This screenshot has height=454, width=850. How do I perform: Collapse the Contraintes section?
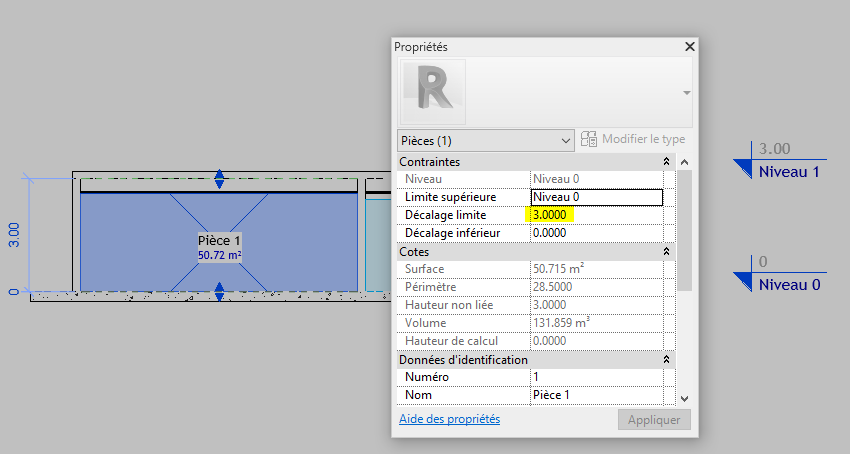666,161
